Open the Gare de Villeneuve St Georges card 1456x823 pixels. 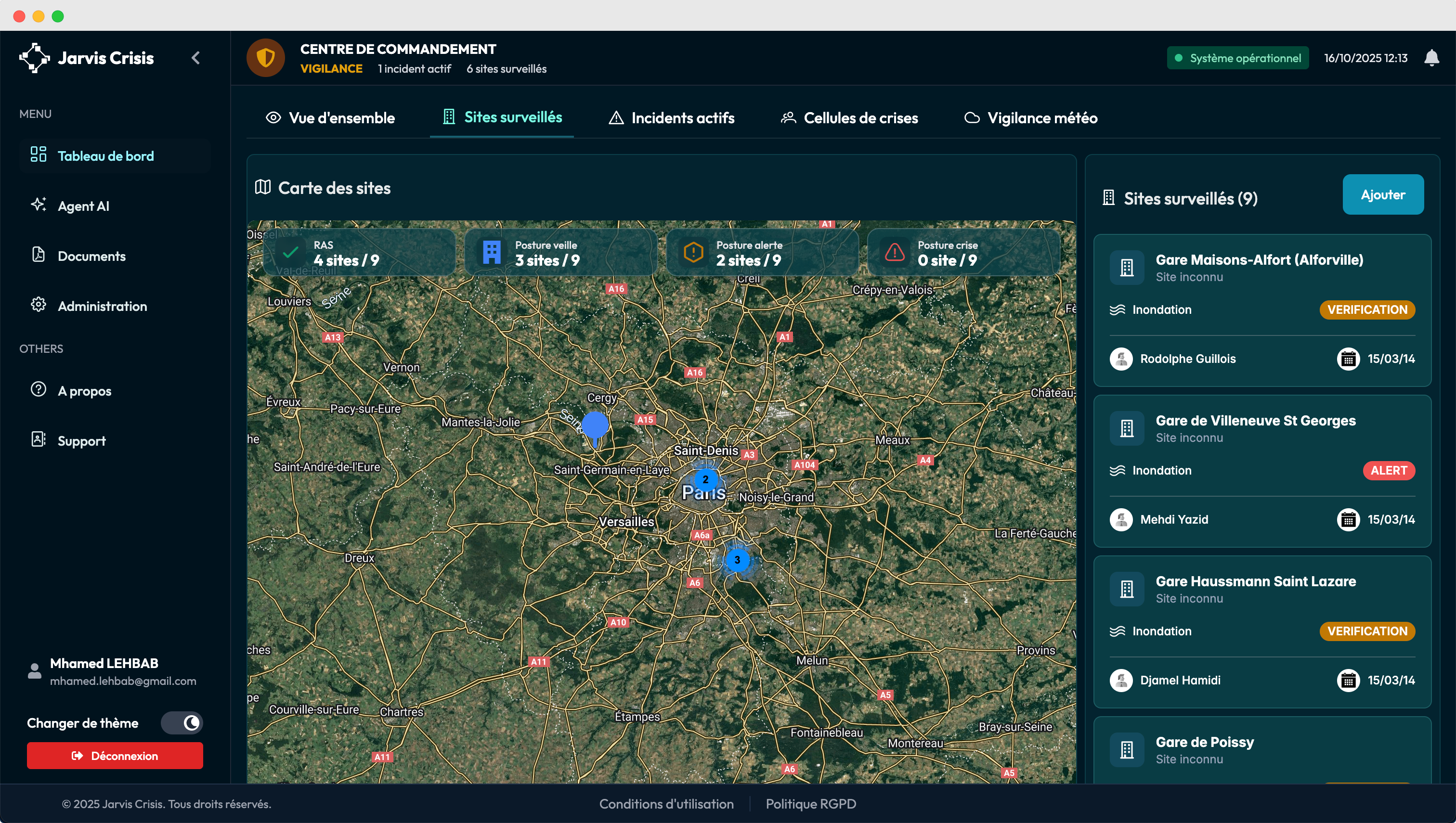(x=1255, y=421)
